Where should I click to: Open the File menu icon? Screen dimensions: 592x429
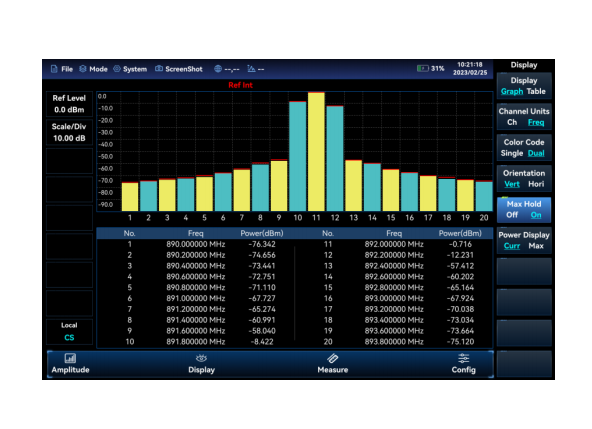(x=54, y=69)
